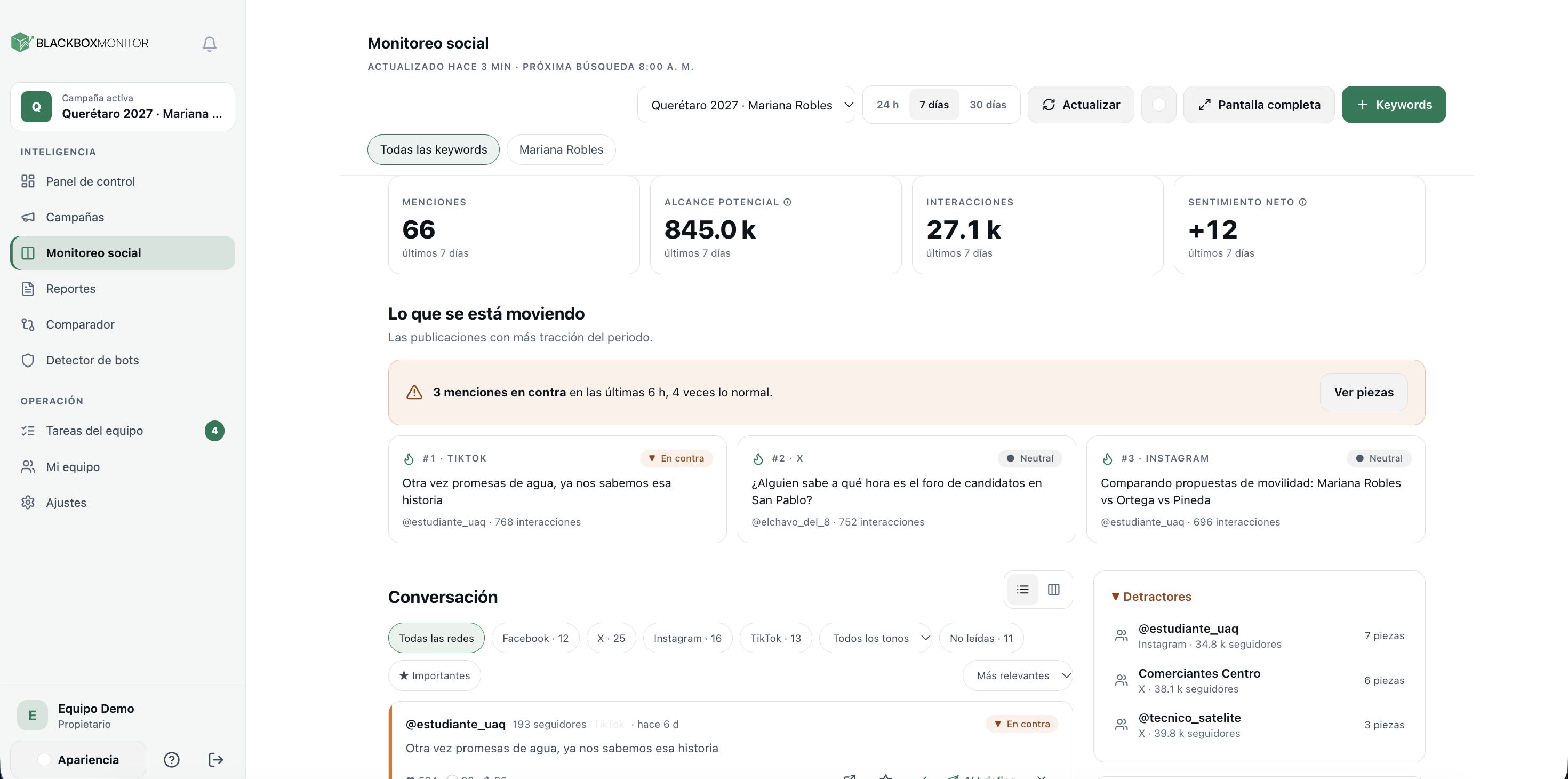Screen dimensions: 1568x779
Task: Open the Todos los tonos dropdown
Action: click(x=875, y=638)
